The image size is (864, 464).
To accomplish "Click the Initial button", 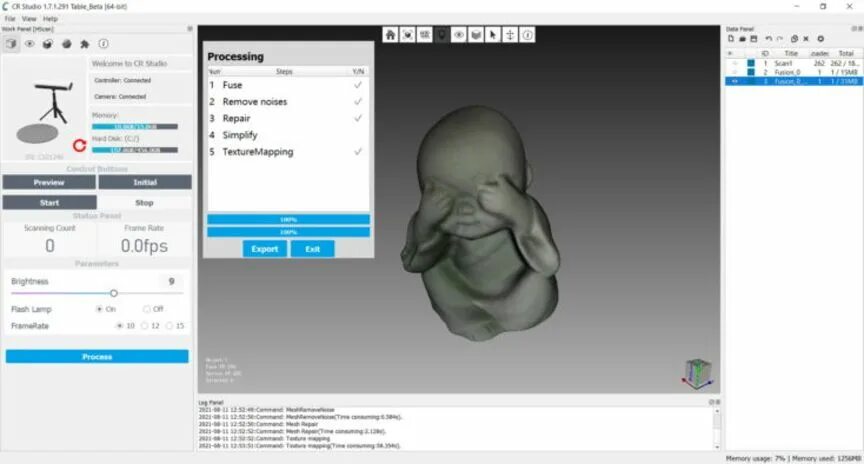I will tap(145, 182).
